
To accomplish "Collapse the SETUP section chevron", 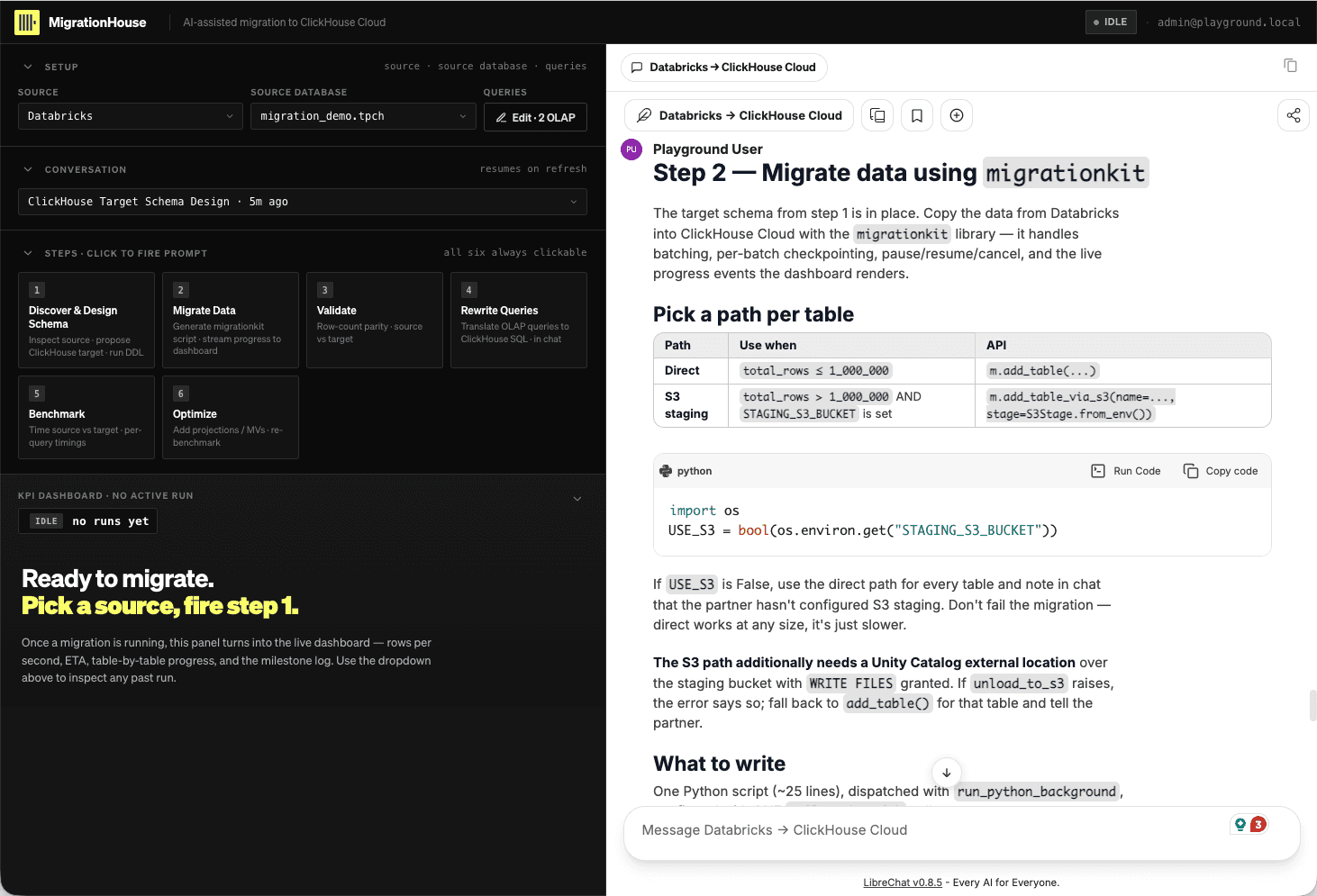I will click(x=28, y=67).
